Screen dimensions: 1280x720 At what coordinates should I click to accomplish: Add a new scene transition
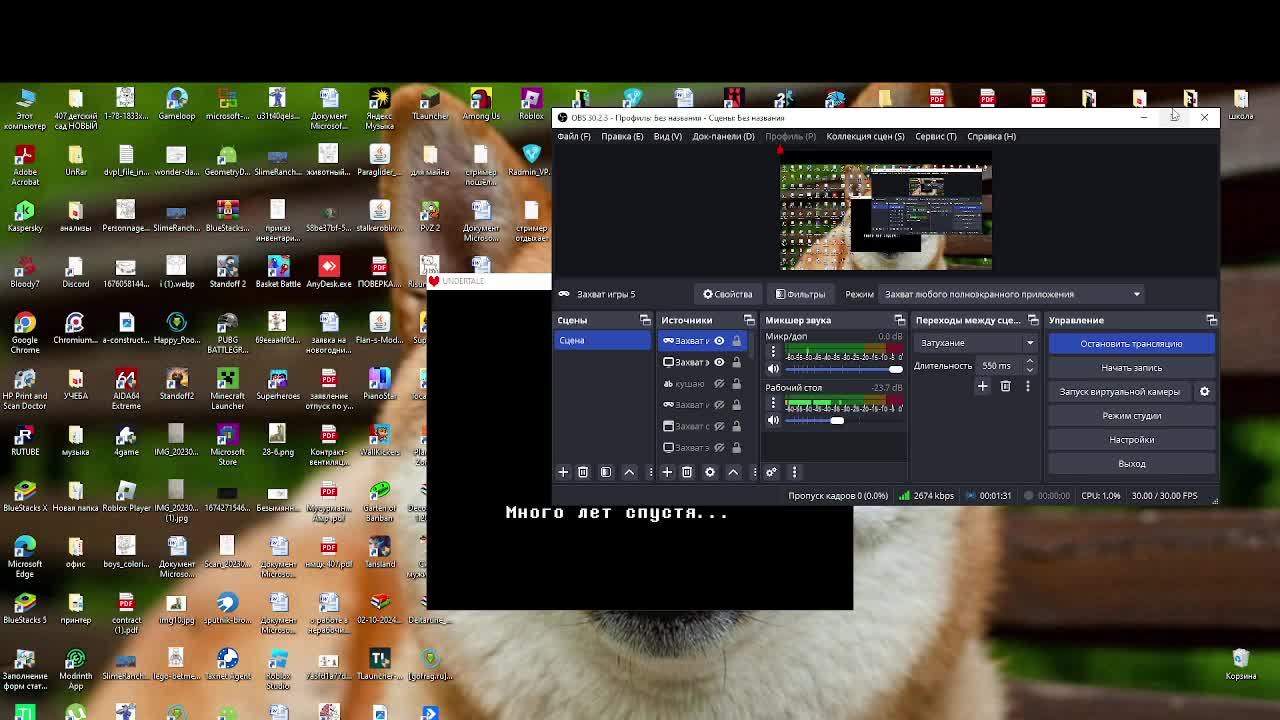[982, 386]
